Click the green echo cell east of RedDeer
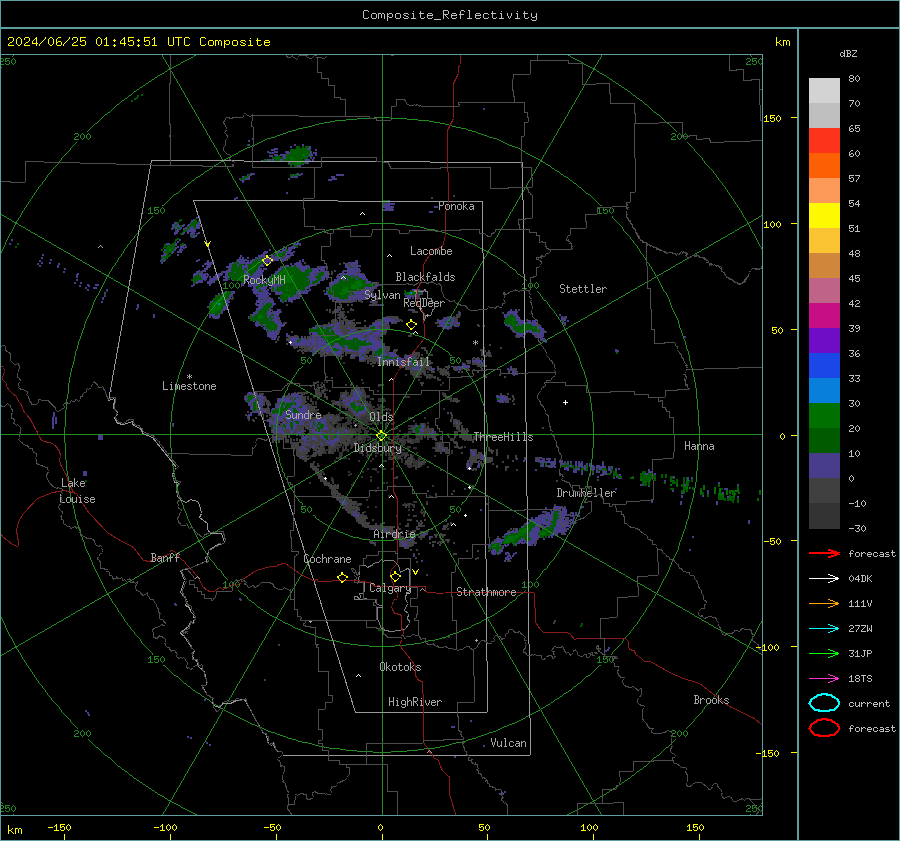 click(523, 324)
